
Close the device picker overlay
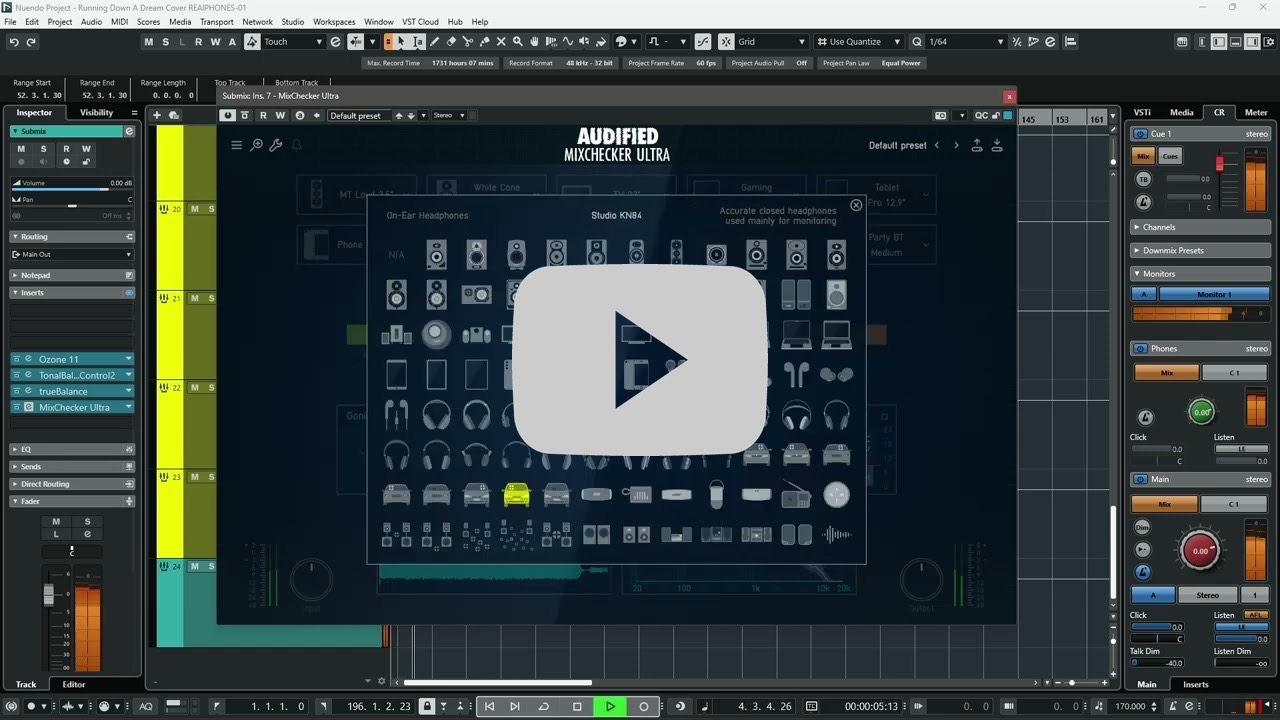point(856,205)
